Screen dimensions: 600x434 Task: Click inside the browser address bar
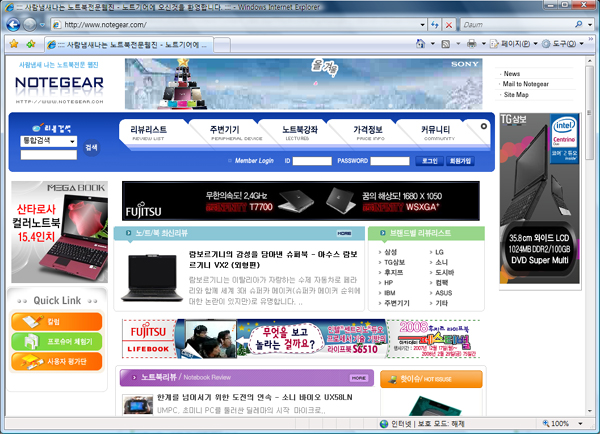(239, 25)
